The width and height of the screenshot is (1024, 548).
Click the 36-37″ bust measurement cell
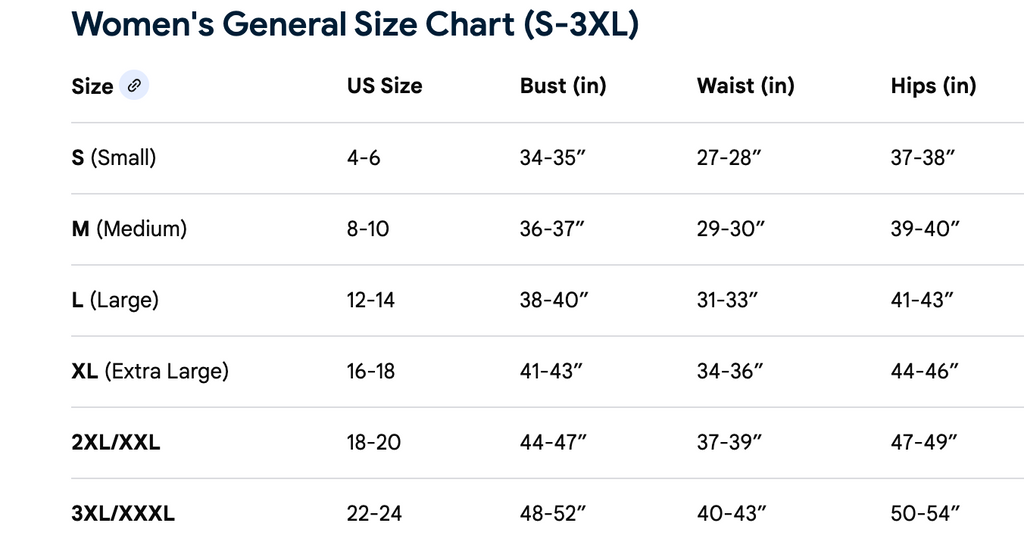click(x=552, y=229)
